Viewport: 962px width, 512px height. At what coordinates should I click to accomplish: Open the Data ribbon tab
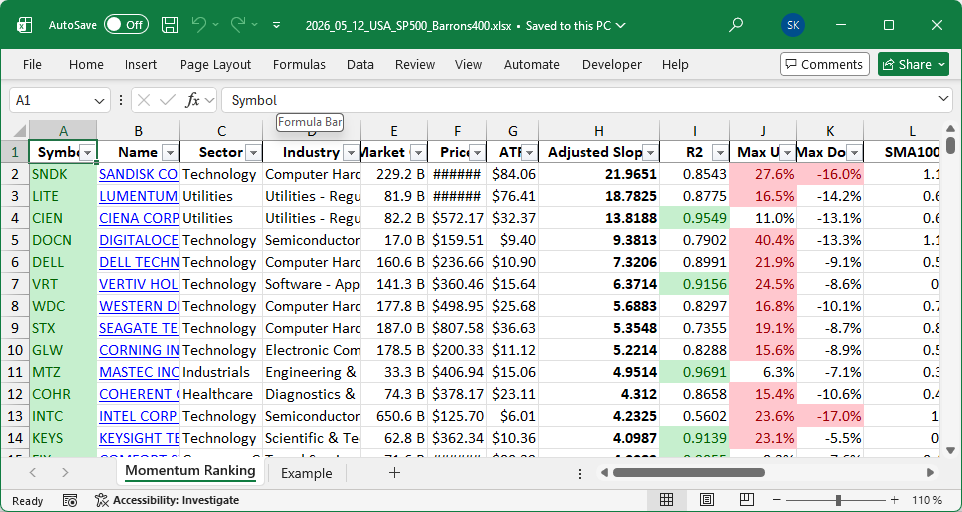(x=360, y=64)
